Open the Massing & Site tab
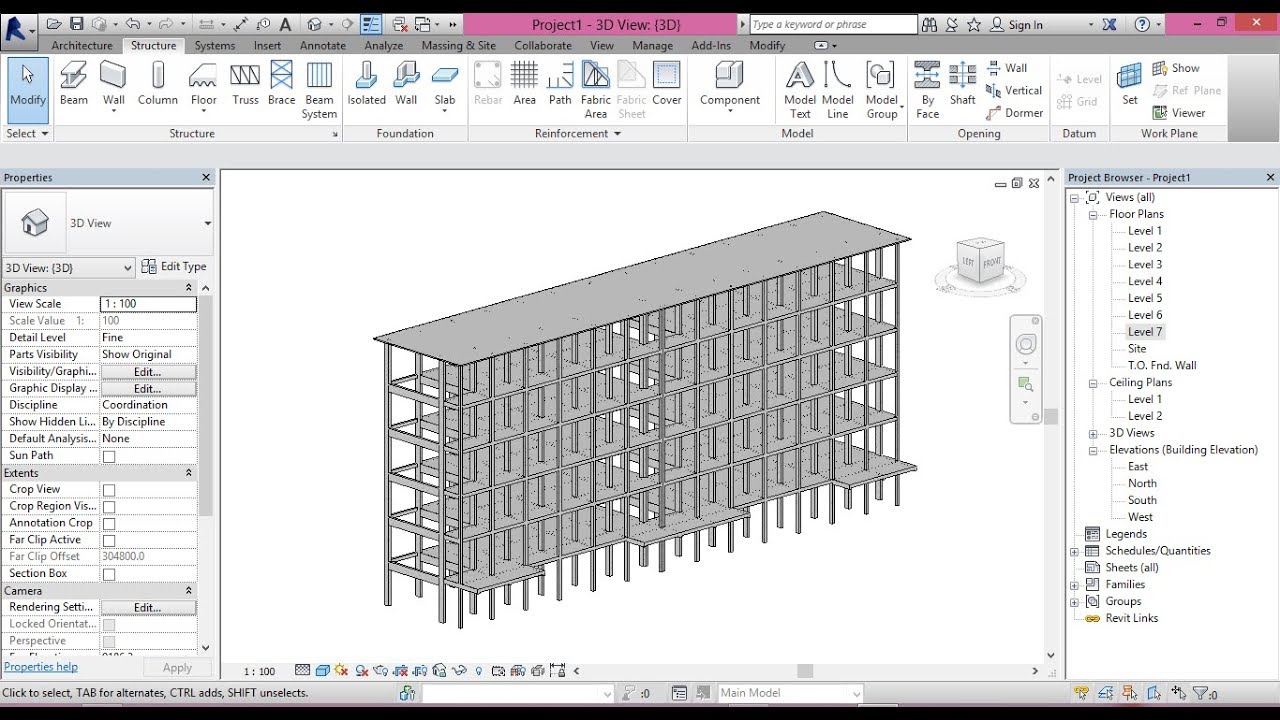This screenshot has height=720, width=1280. tap(459, 45)
